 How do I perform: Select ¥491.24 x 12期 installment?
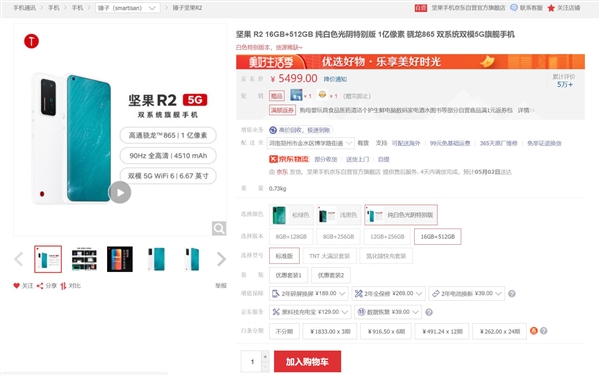click(x=442, y=331)
